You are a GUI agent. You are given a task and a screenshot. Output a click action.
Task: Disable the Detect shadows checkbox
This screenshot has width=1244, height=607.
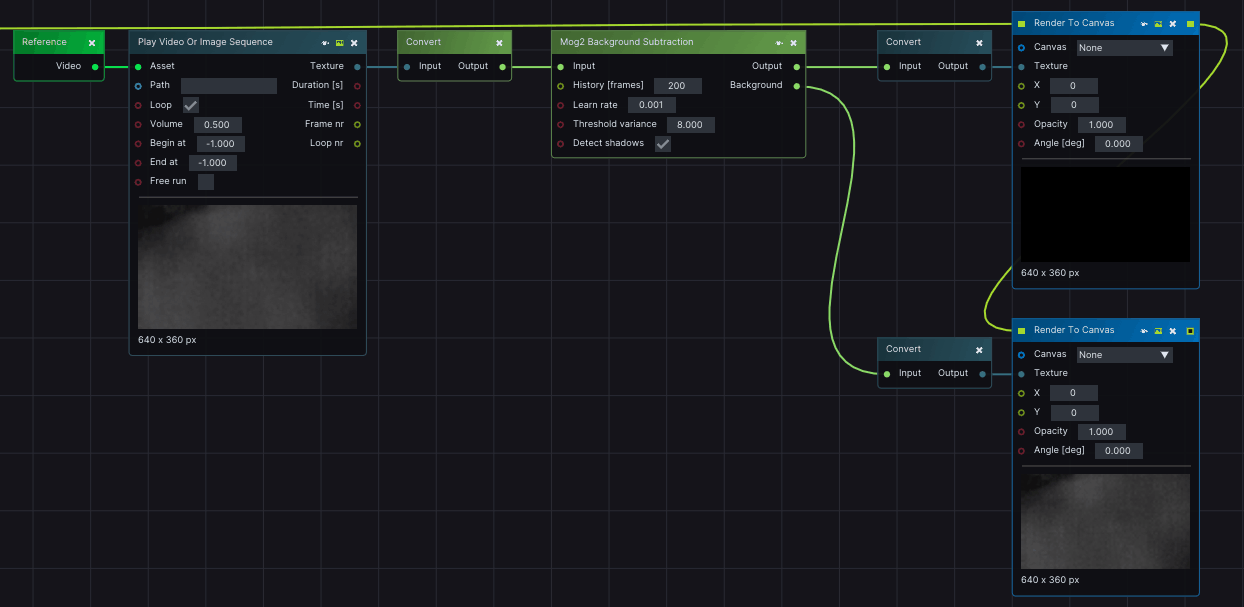(663, 144)
